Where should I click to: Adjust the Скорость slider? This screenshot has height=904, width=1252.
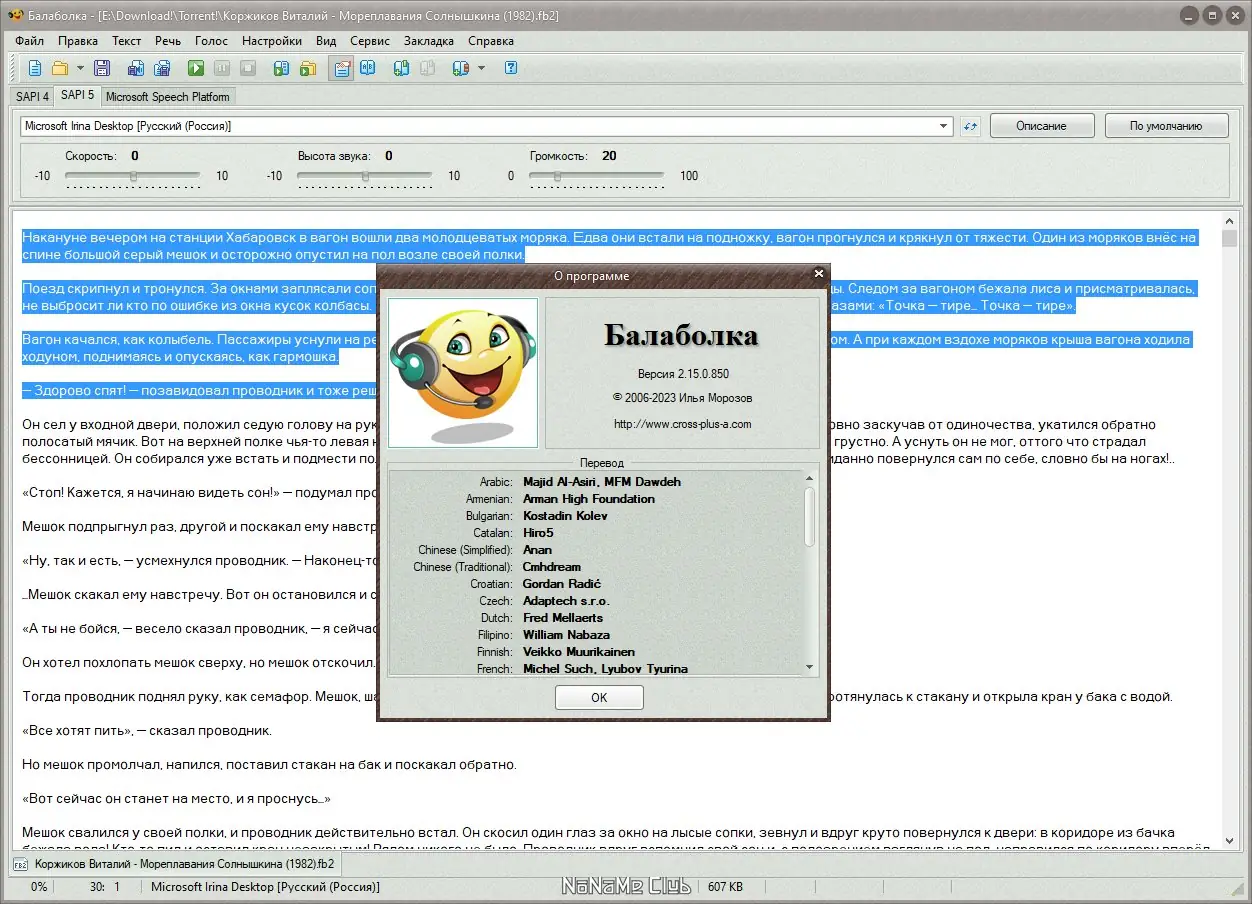[x=133, y=176]
